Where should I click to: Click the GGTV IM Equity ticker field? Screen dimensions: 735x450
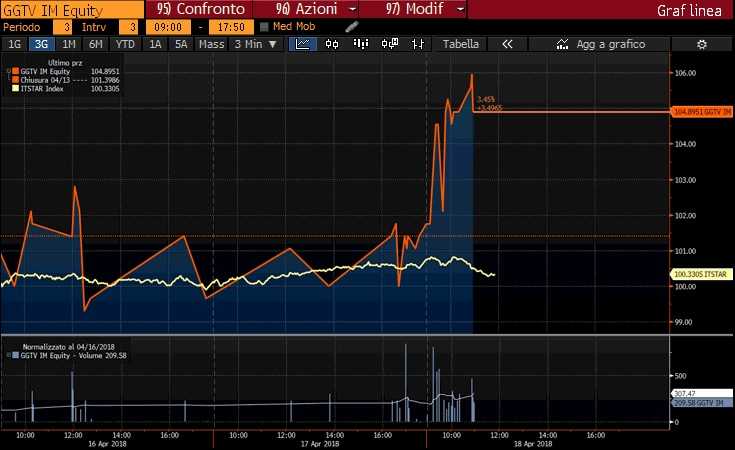point(72,9)
